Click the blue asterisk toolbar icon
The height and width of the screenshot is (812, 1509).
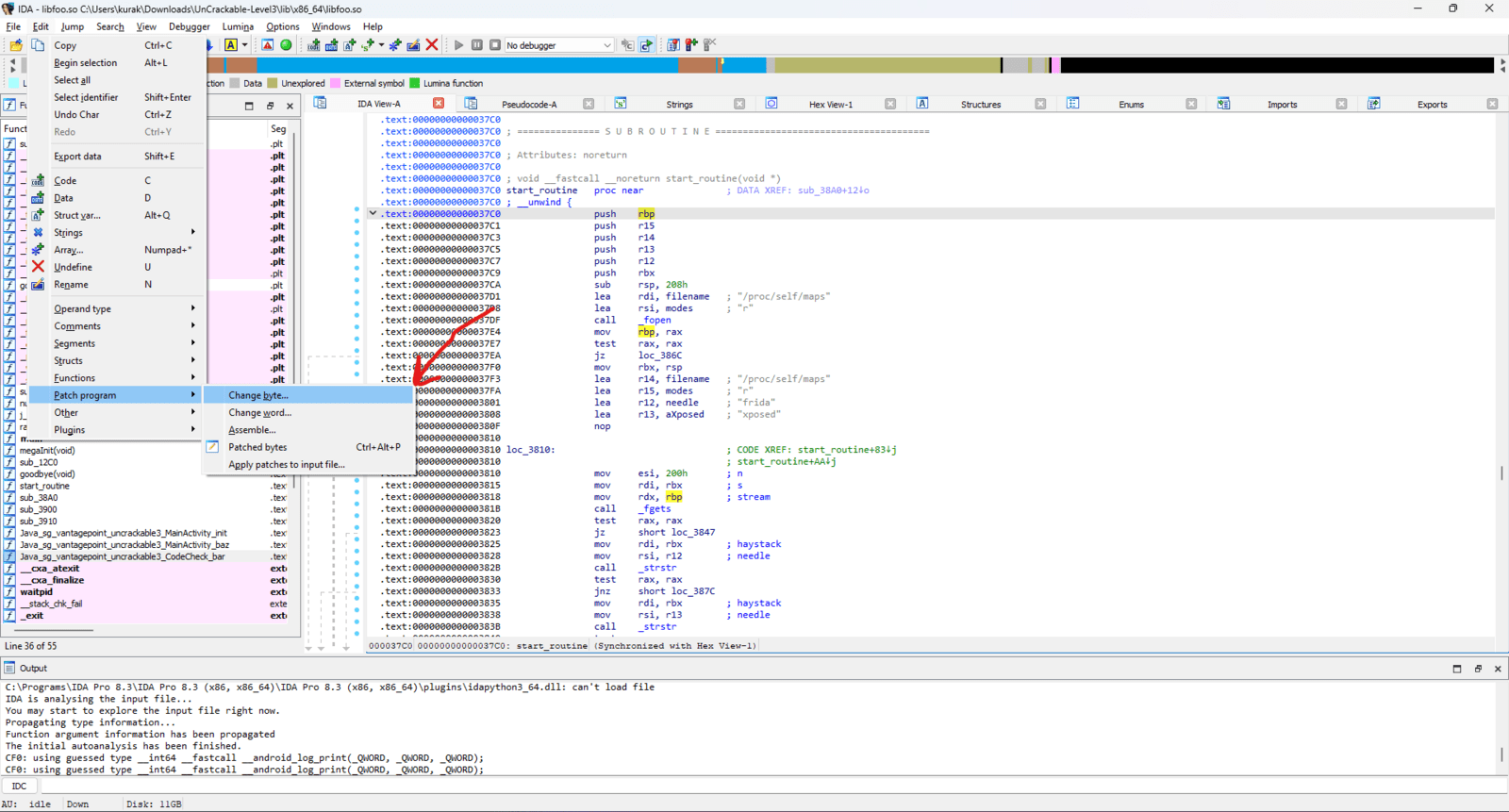pos(395,45)
